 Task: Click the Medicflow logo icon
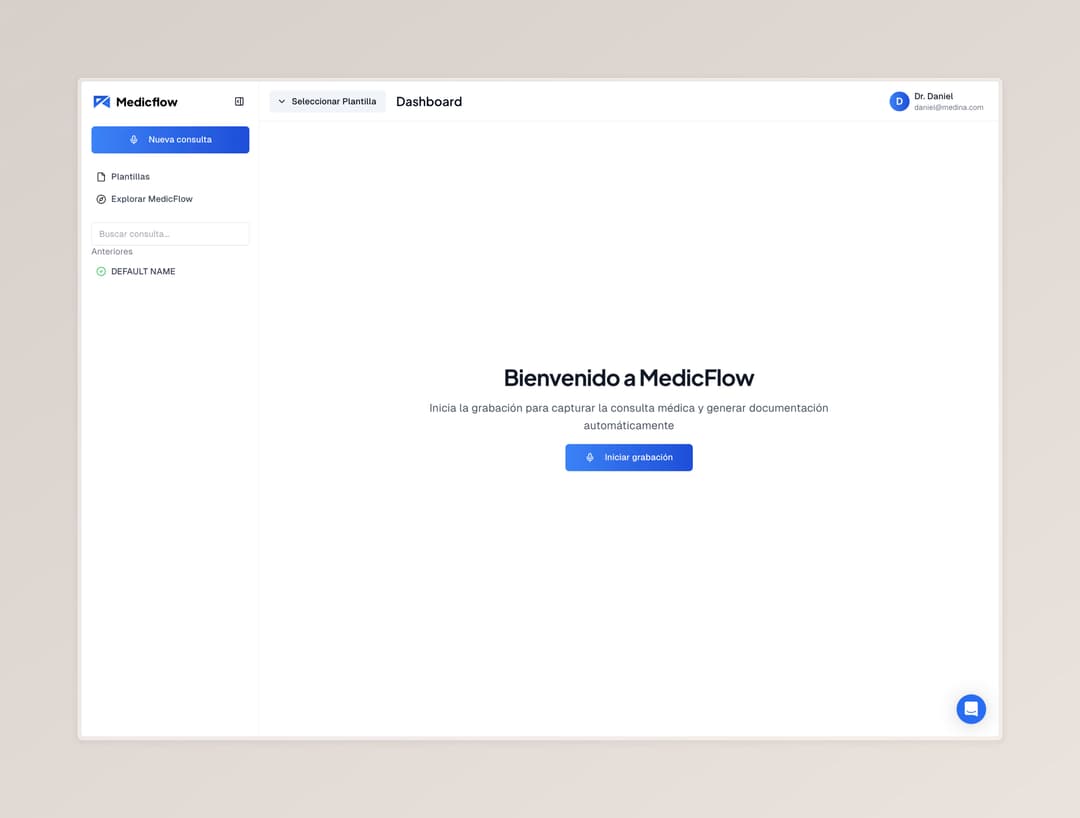[x=101, y=102]
